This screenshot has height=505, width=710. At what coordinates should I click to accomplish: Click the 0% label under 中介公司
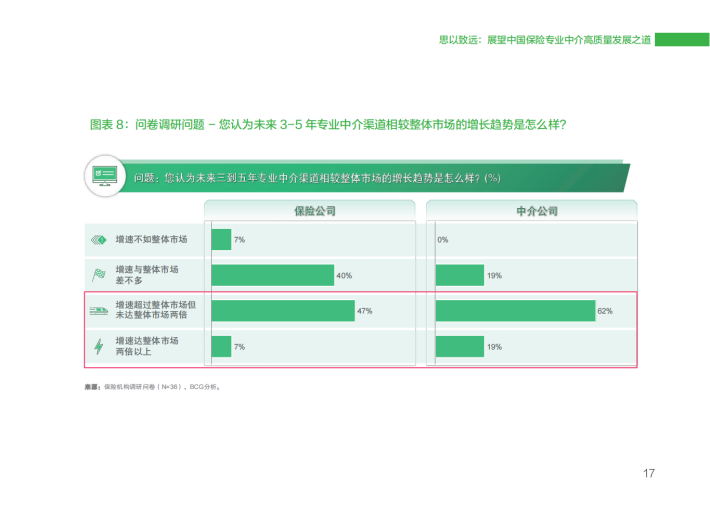(x=442, y=240)
